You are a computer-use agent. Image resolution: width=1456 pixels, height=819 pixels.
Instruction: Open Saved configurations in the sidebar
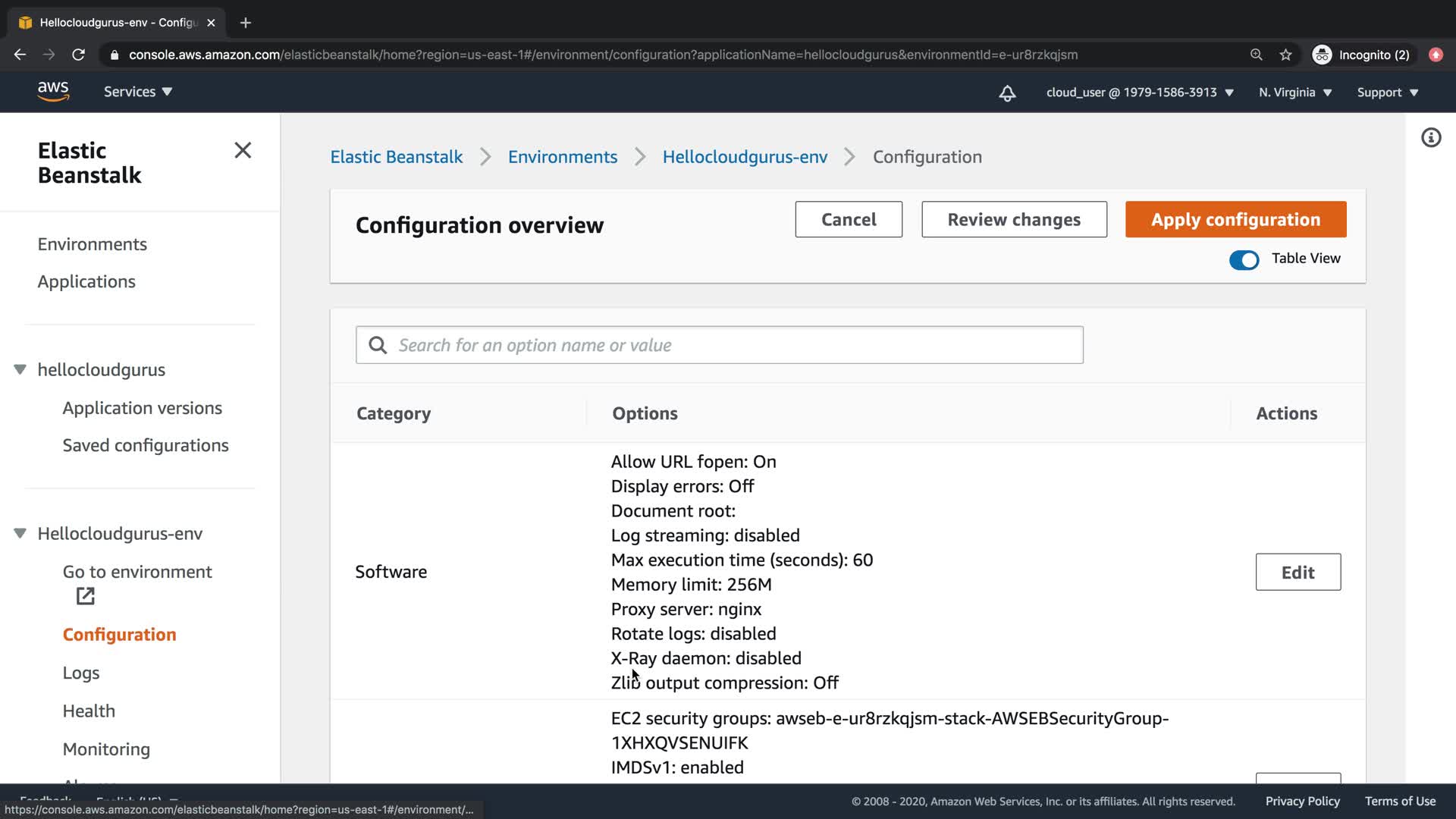(146, 445)
